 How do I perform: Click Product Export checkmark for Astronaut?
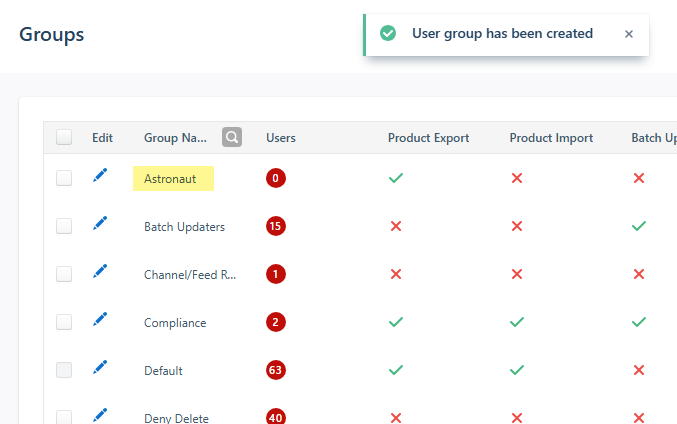click(396, 178)
